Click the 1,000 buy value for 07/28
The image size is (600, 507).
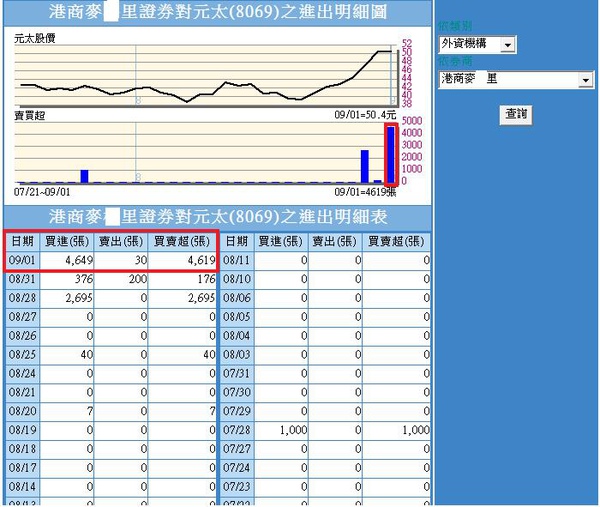(293, 430)
